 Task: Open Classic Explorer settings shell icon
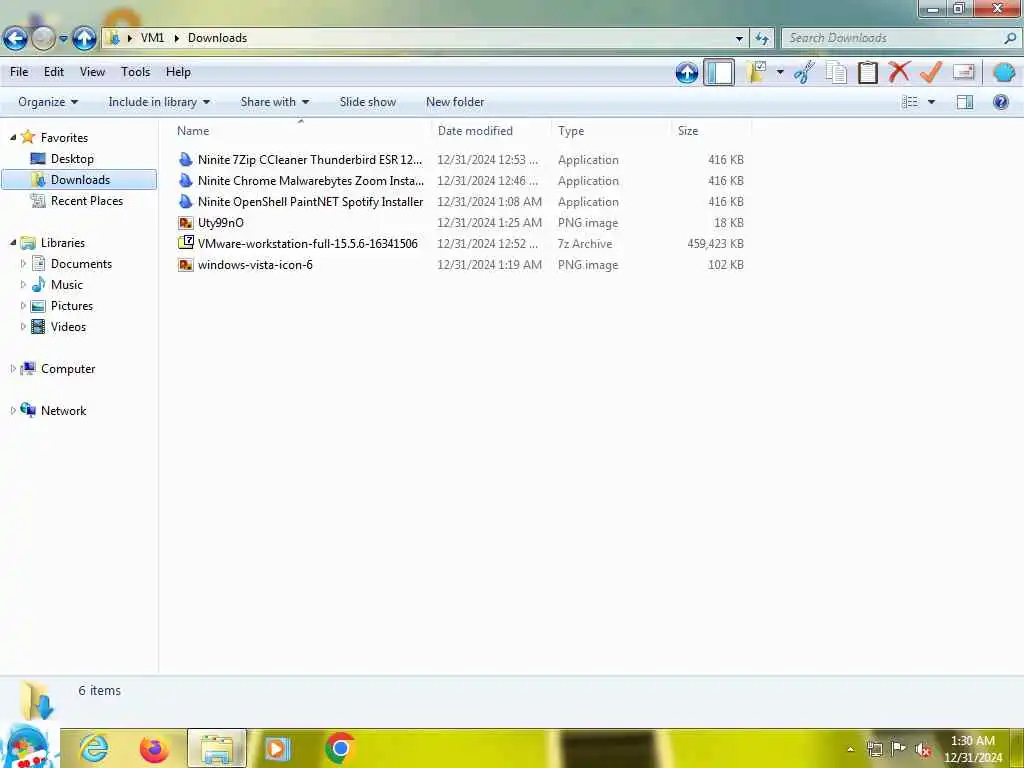1004,72
